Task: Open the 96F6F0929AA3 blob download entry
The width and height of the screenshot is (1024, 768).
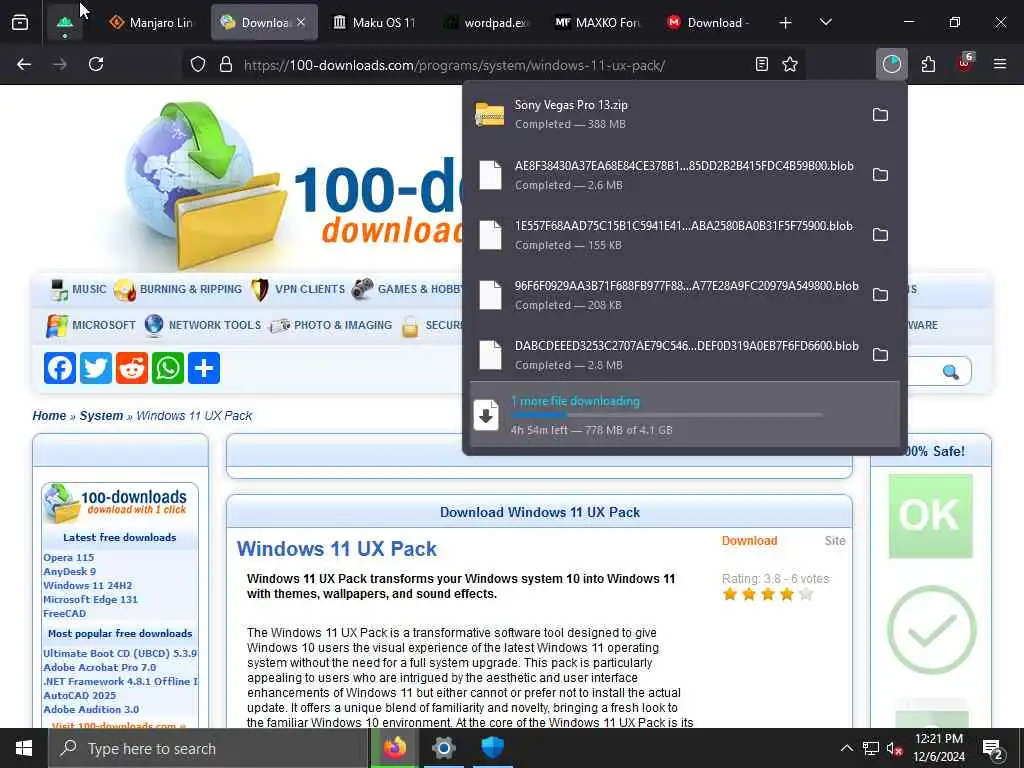Action: [x=664, y=295]
